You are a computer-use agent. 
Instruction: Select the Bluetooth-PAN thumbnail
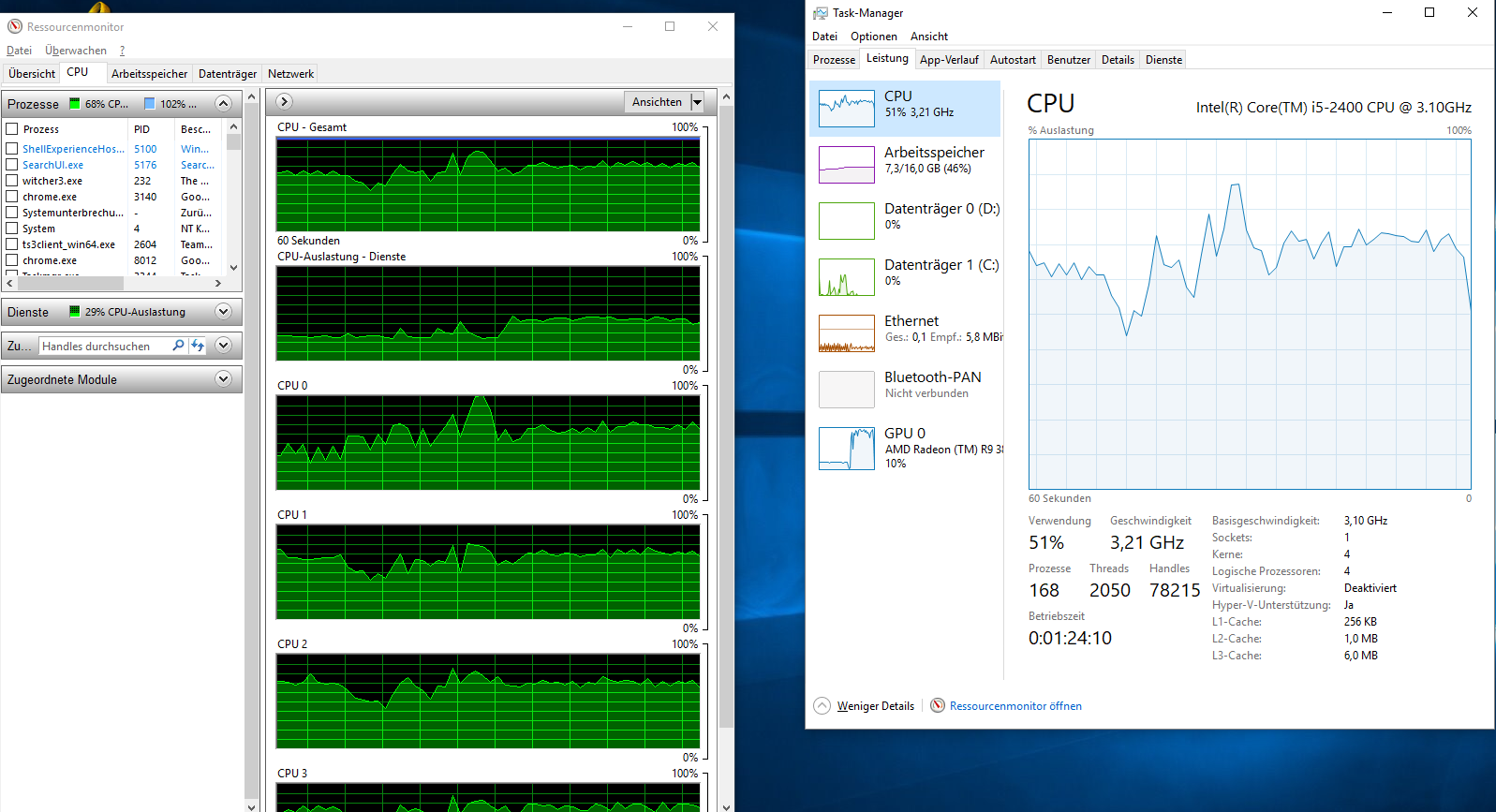coord(847,390)
